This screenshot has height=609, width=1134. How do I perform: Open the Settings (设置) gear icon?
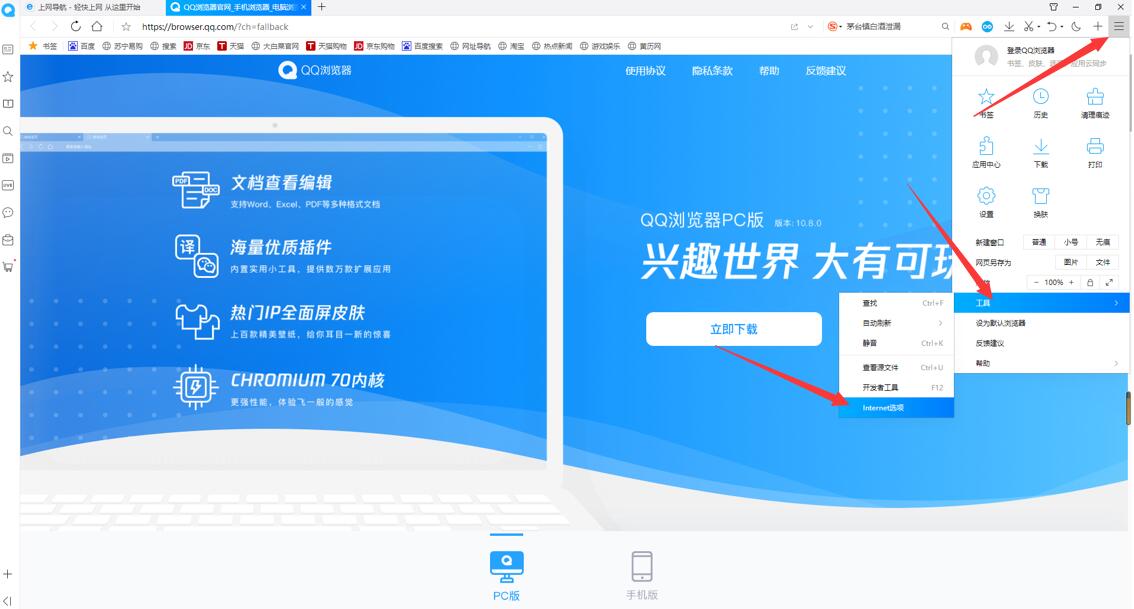pos(986,198)
